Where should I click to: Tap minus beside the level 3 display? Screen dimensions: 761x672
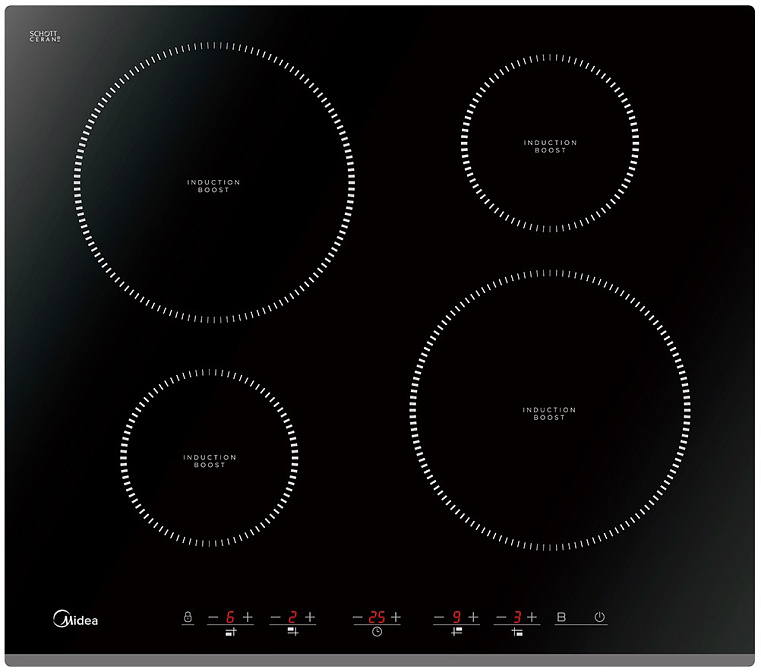pyautogui.click(x=501, y=617)
